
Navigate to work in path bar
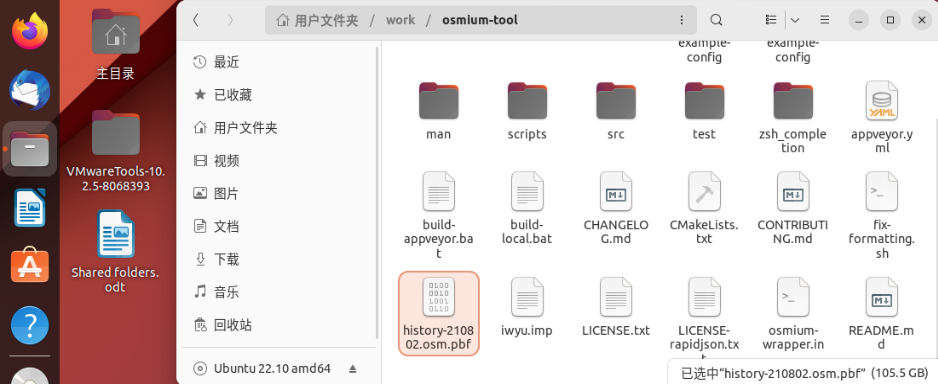pos(400,20)
